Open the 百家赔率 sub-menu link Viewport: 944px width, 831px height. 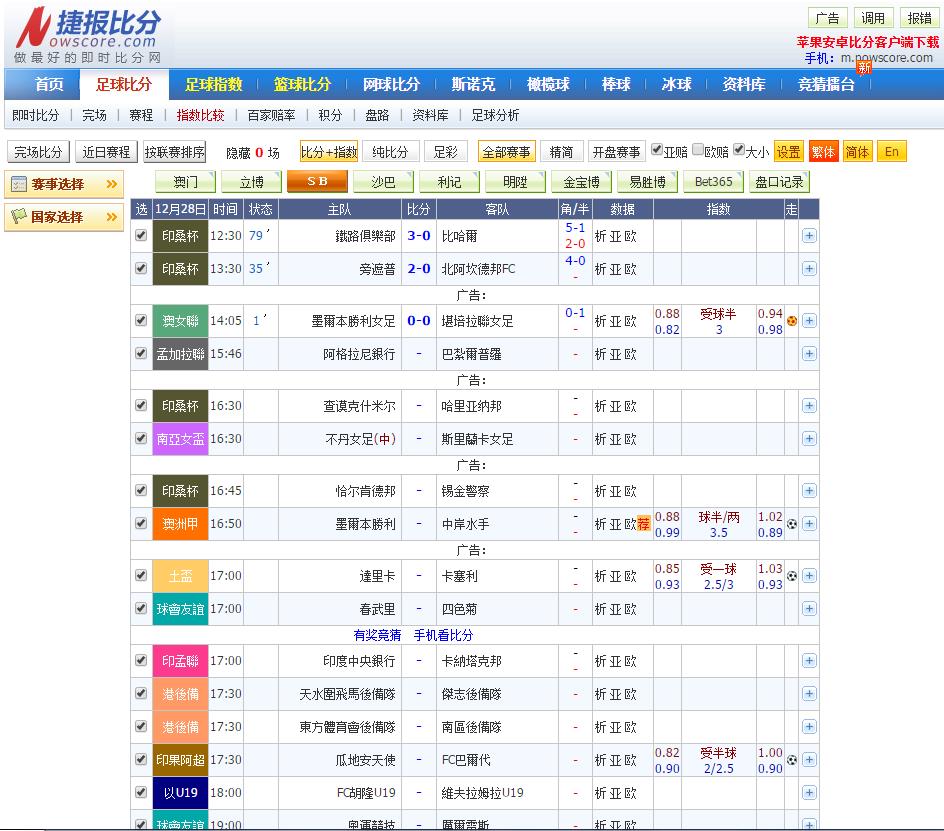(x=272, y=115)
